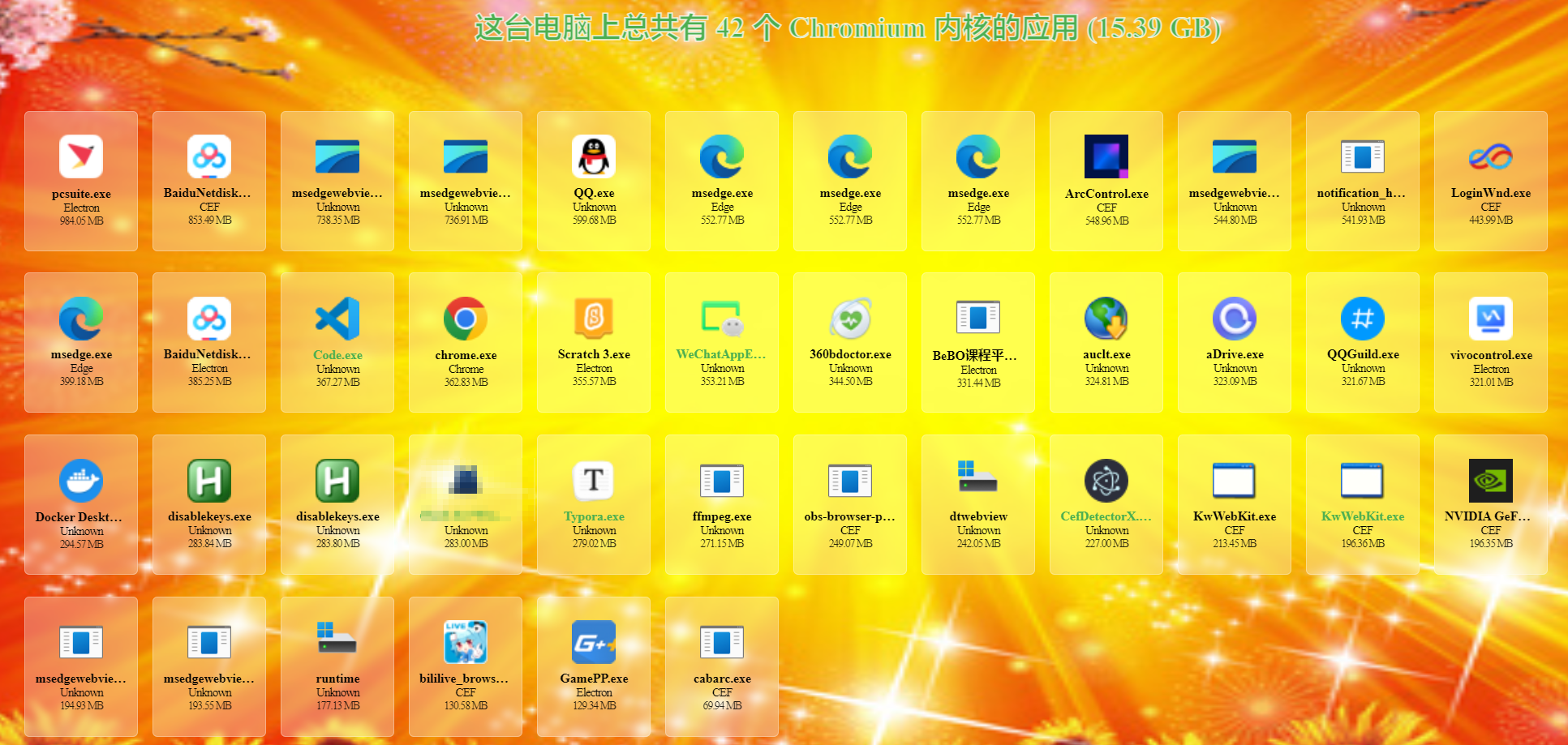The height and width of the screenshot is (745, 1568).
Task: Select the msedgewebview icon with 738.35 MB
Action: tap(337, 156)
